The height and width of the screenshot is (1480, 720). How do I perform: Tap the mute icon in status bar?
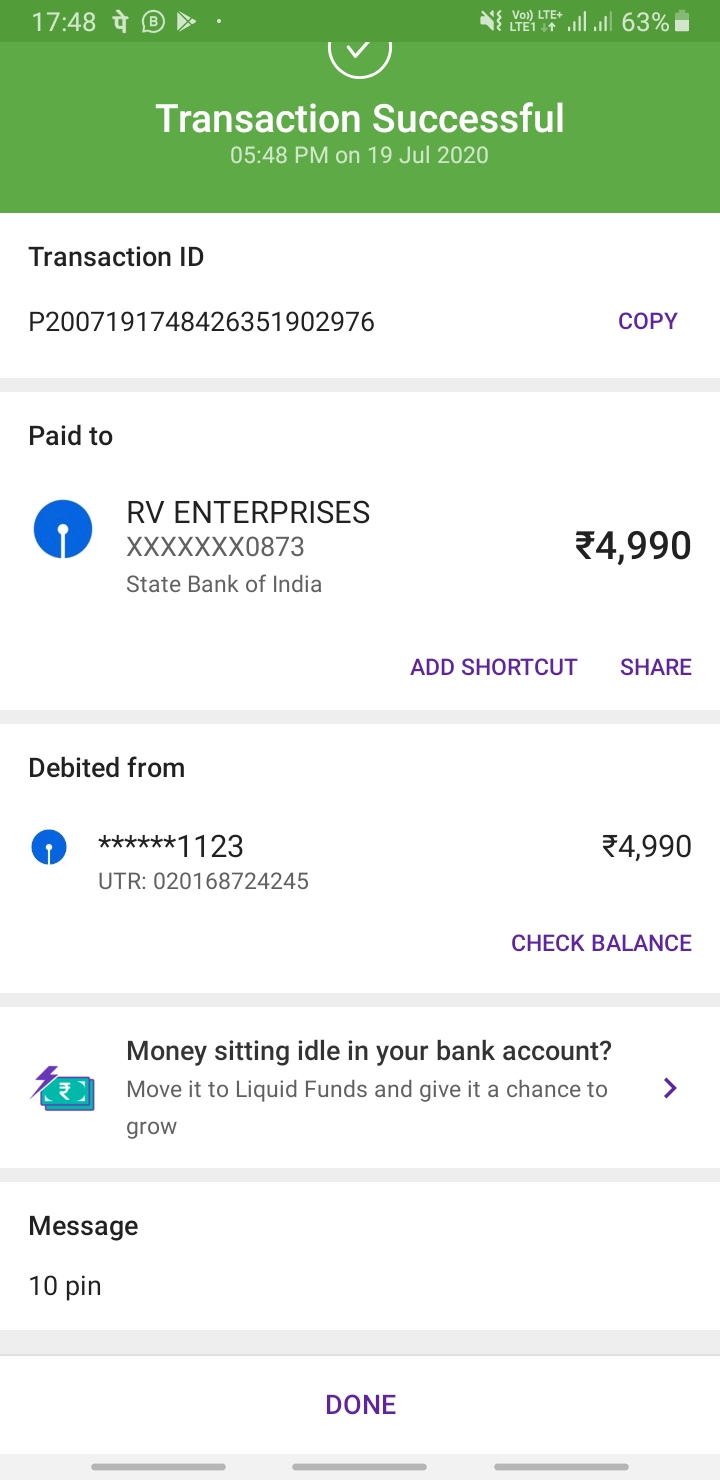coord(490,21)
